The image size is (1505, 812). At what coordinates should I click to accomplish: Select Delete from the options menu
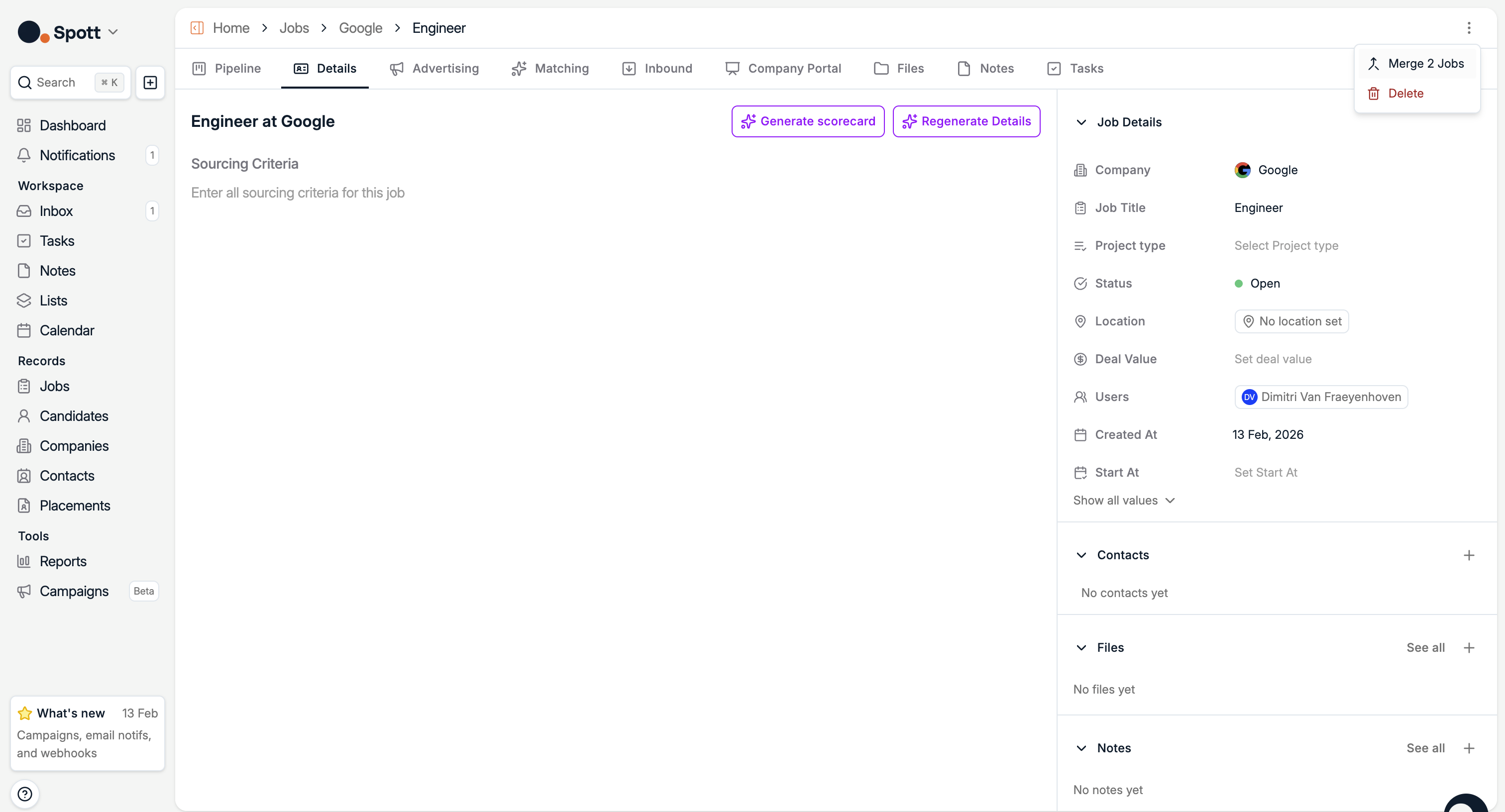[x=1417, y=94]
